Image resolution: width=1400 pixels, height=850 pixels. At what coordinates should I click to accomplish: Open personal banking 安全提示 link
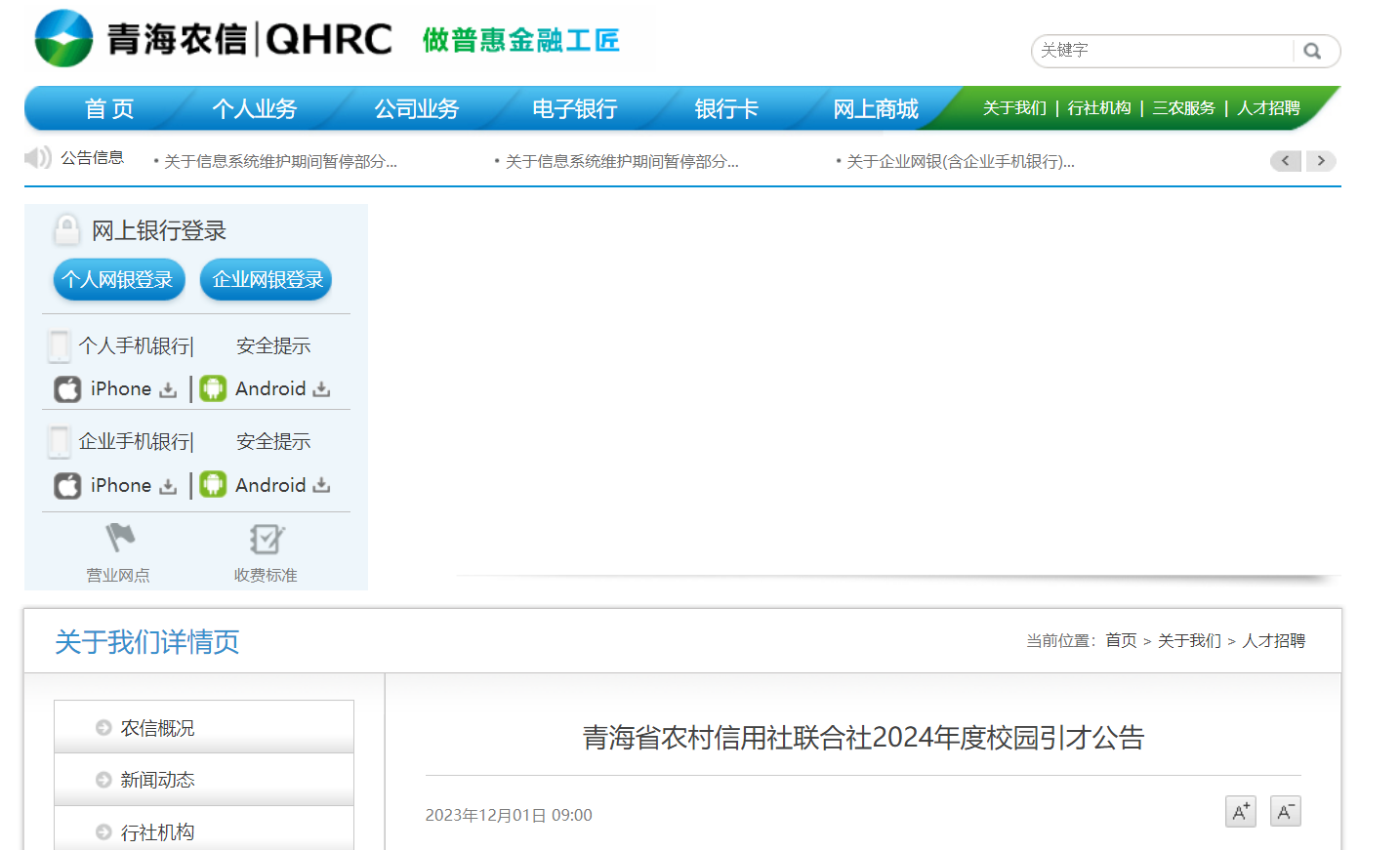(x=273, y=345)
